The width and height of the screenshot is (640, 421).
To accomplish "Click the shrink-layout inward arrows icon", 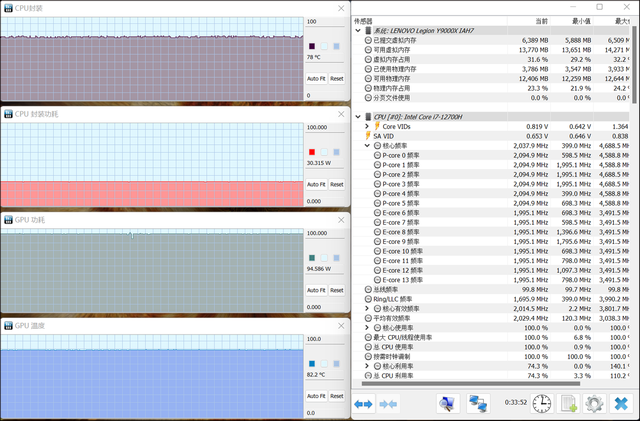I will [388, 404].
